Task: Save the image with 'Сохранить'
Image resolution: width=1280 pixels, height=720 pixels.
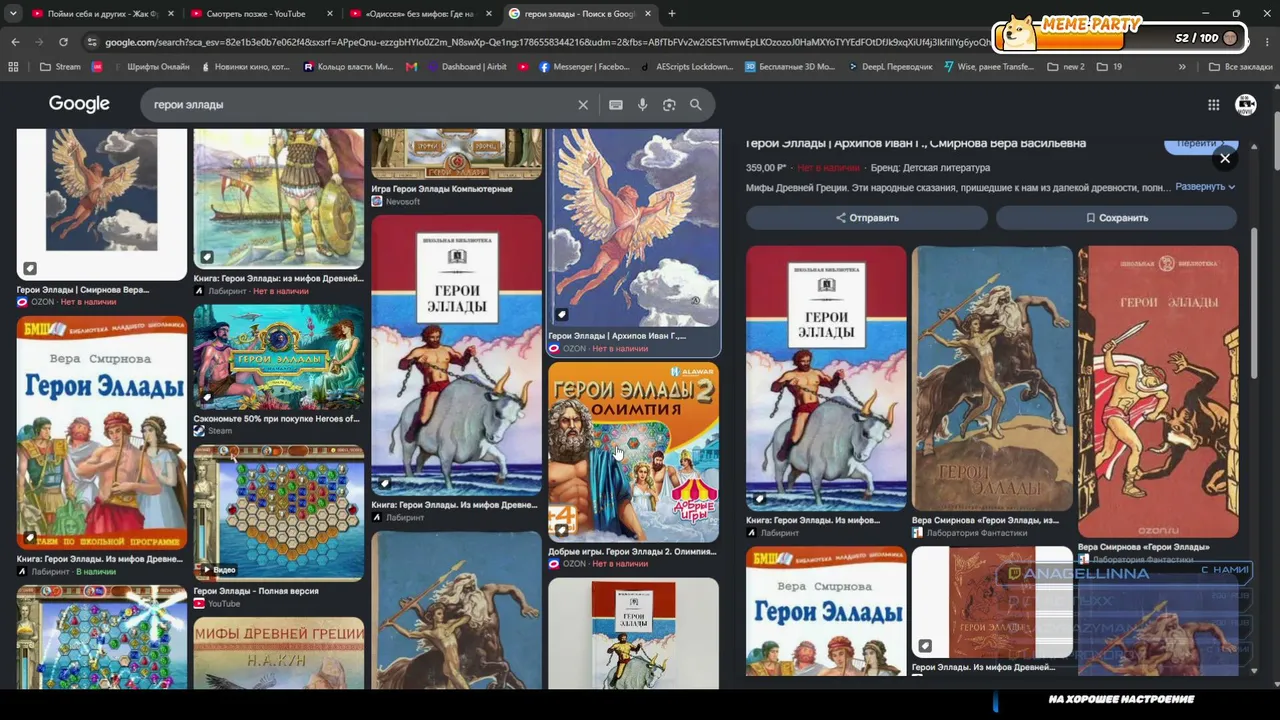Action: click(1116, 218)
